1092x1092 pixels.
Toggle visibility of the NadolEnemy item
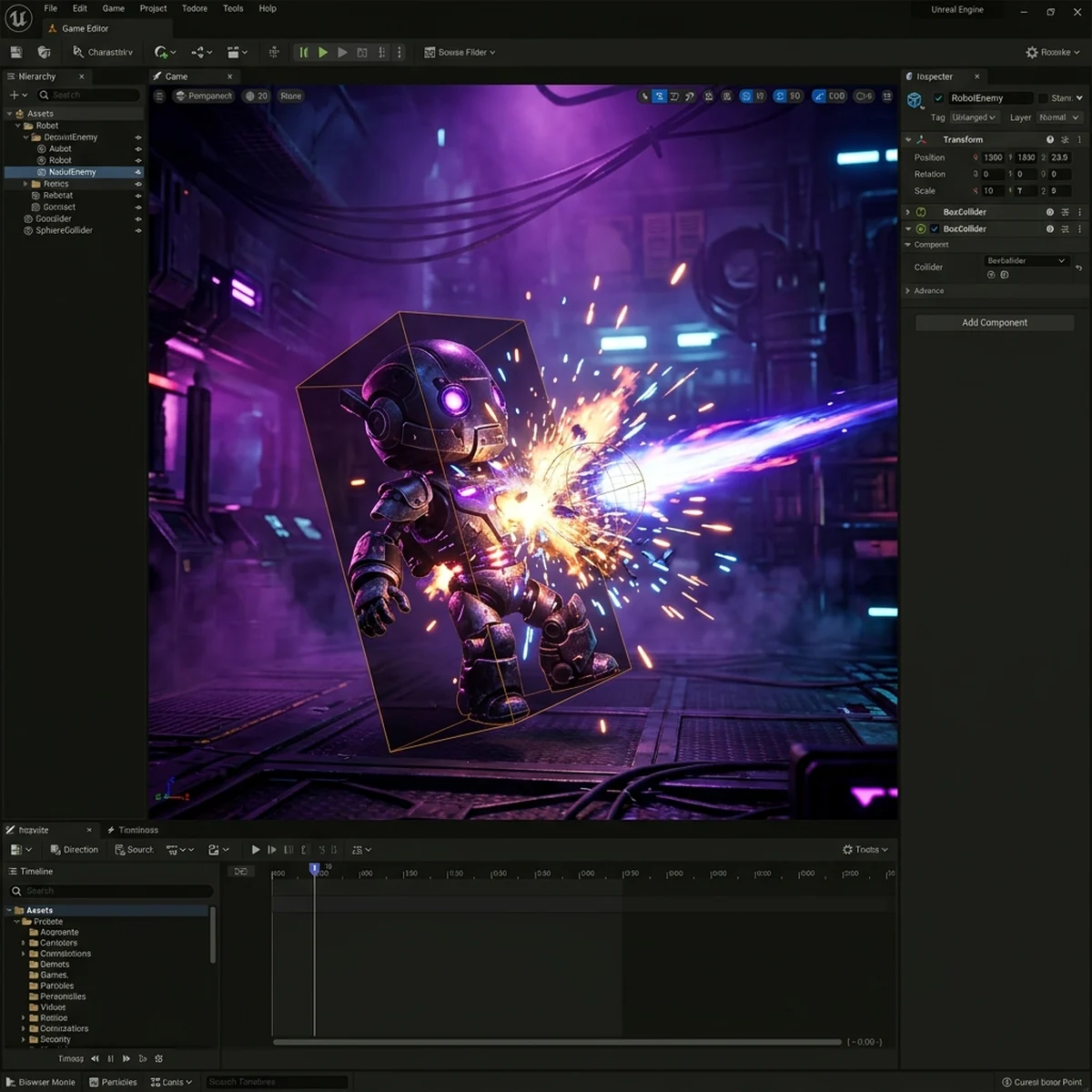coord(138,172)
